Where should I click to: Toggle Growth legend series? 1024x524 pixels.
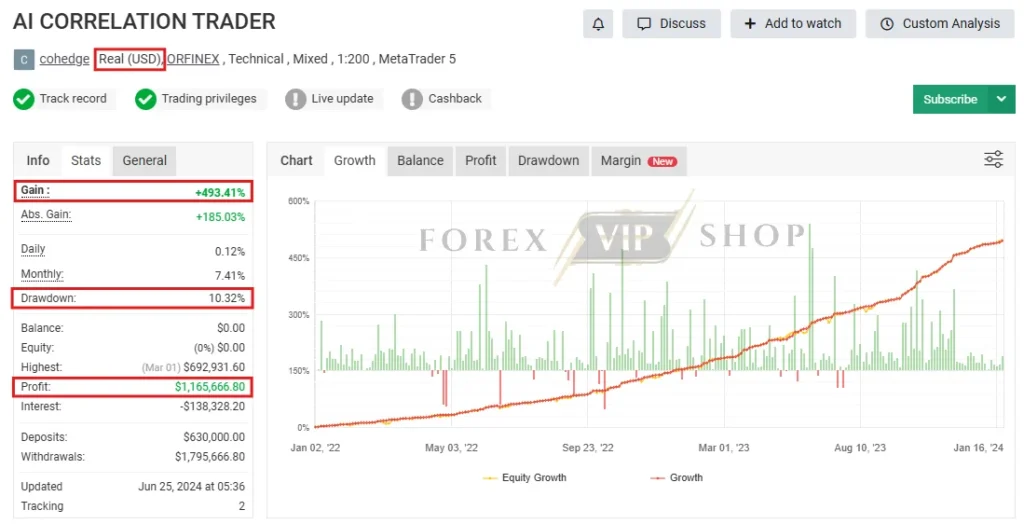tap(677, 478)
